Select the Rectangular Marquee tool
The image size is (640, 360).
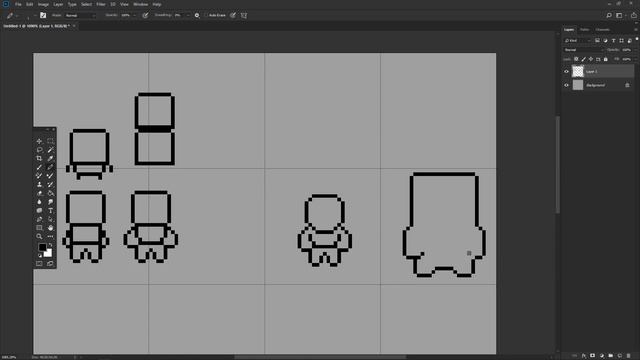pyautogui.click(x=50, y=141)
